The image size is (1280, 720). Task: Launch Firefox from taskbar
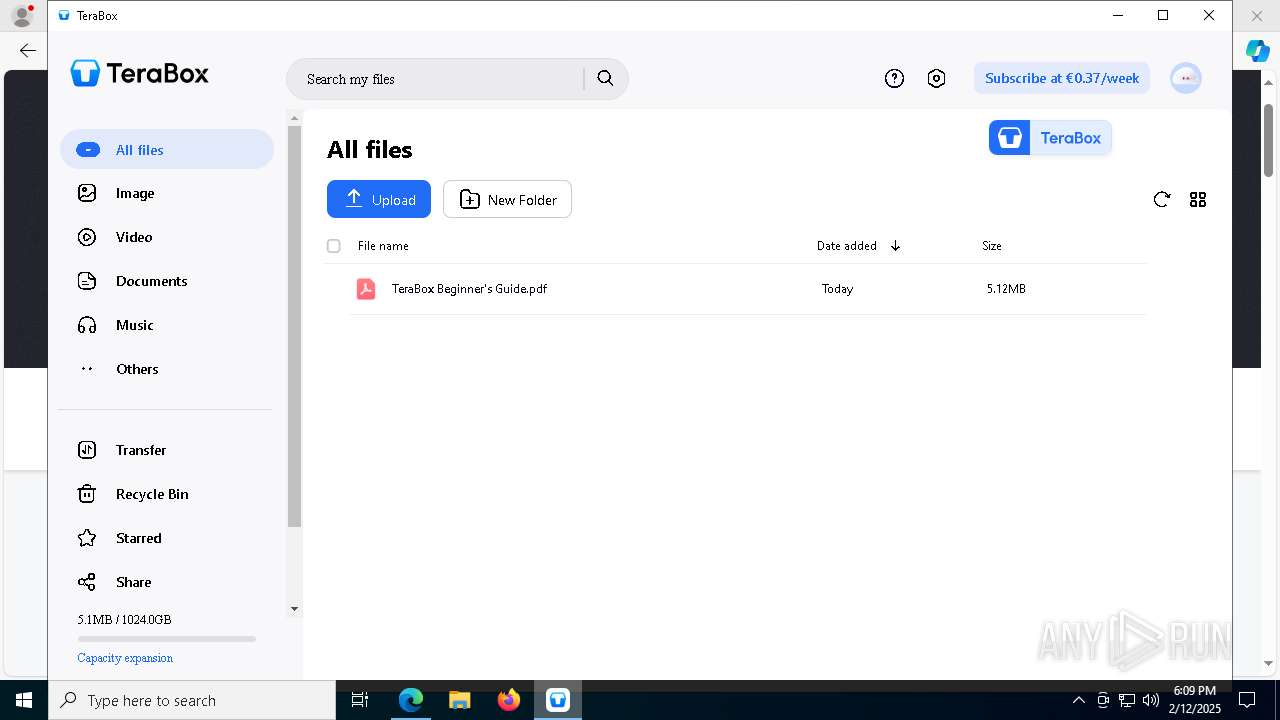pos(509,700)
